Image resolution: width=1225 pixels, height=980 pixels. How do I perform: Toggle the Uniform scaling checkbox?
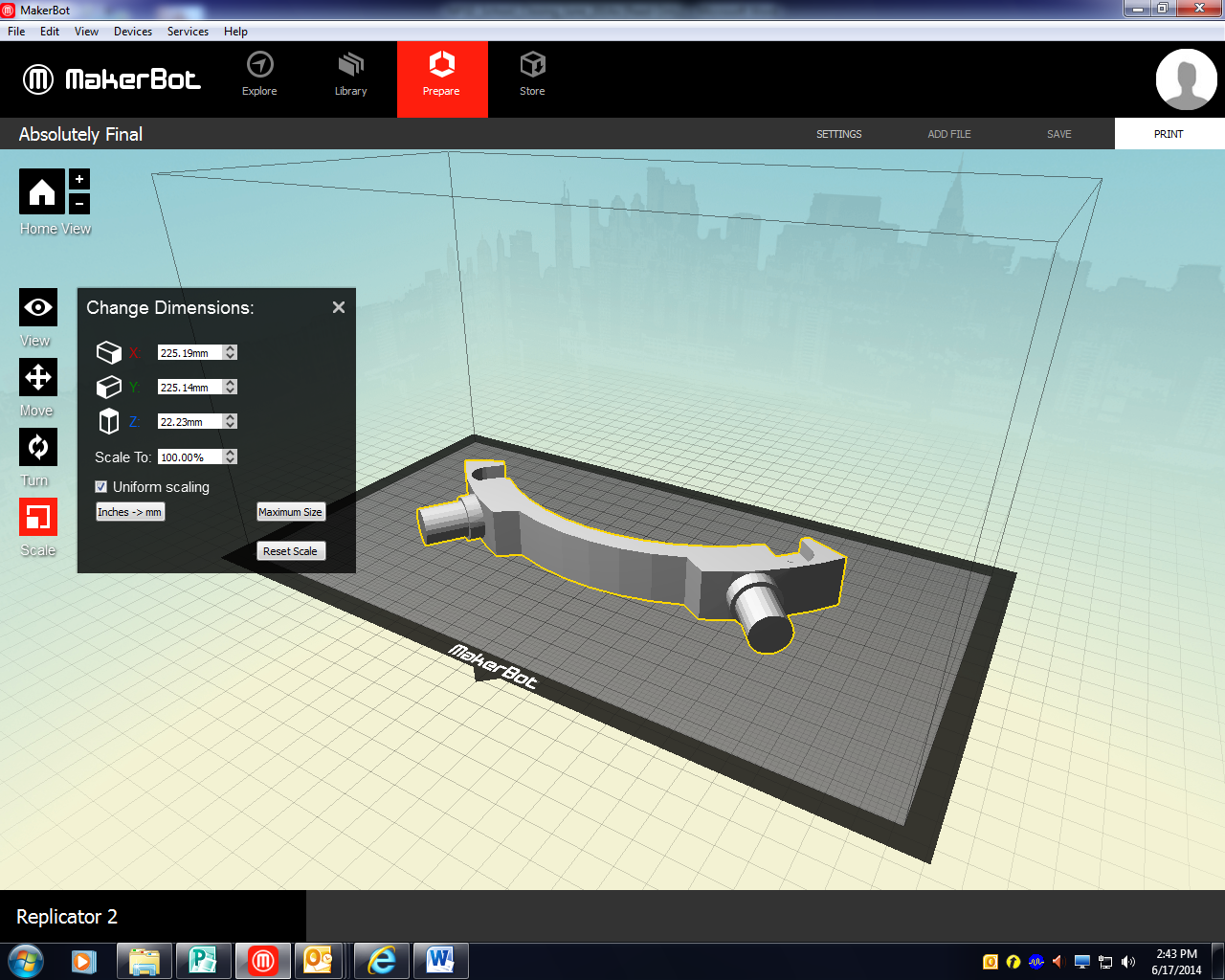100,486
